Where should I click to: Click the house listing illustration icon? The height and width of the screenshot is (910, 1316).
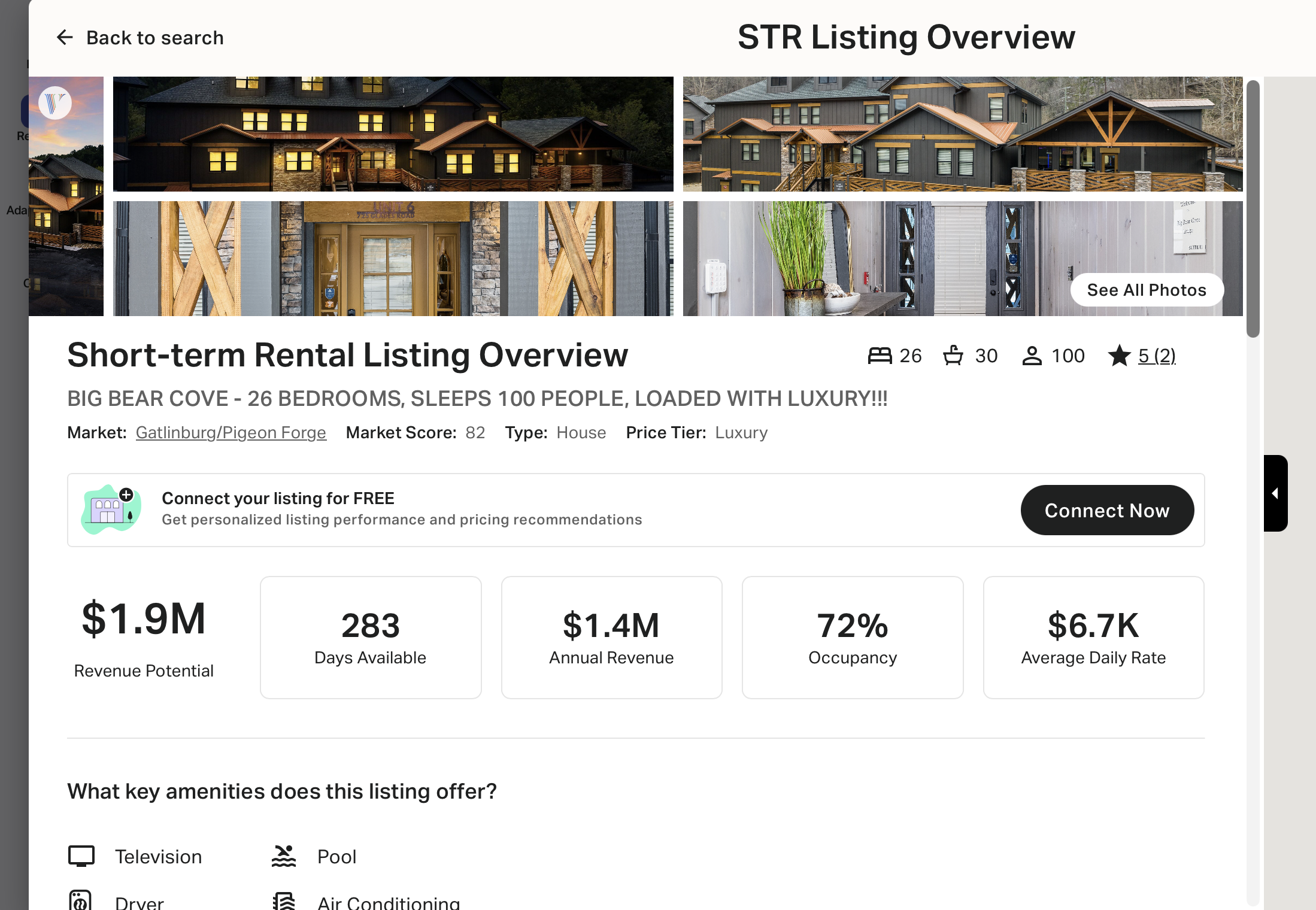click(x=111, y=509)
